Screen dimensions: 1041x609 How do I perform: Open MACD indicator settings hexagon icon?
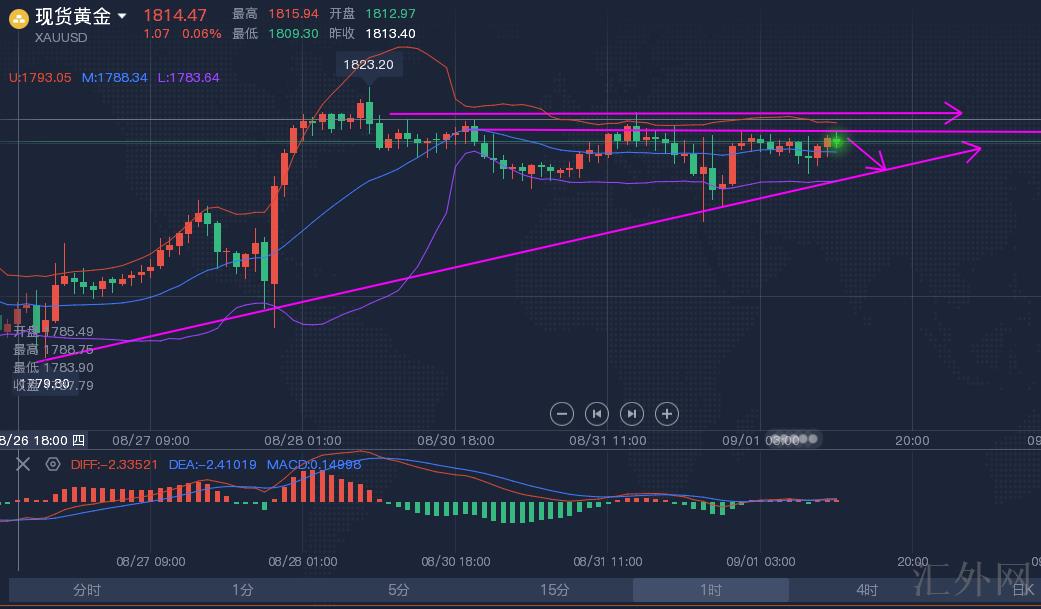pyautogui.click(x=53, y=464)
